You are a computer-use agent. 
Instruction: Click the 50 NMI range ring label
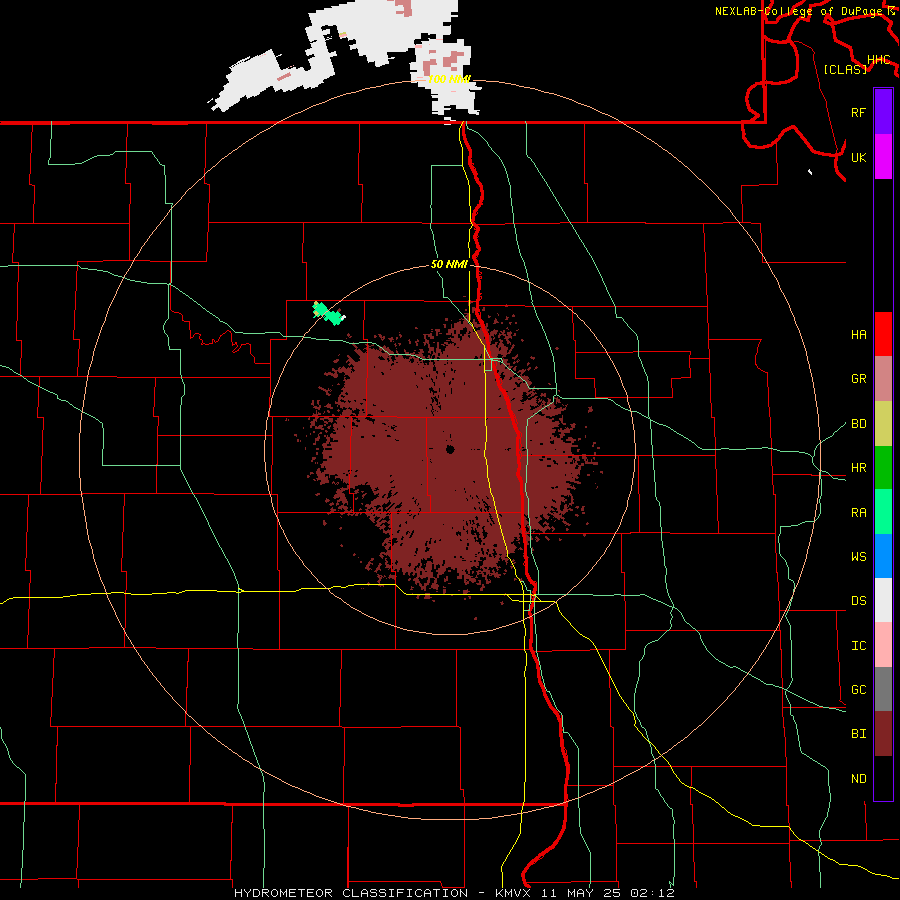pyautogui.click(x=449, y=264)
